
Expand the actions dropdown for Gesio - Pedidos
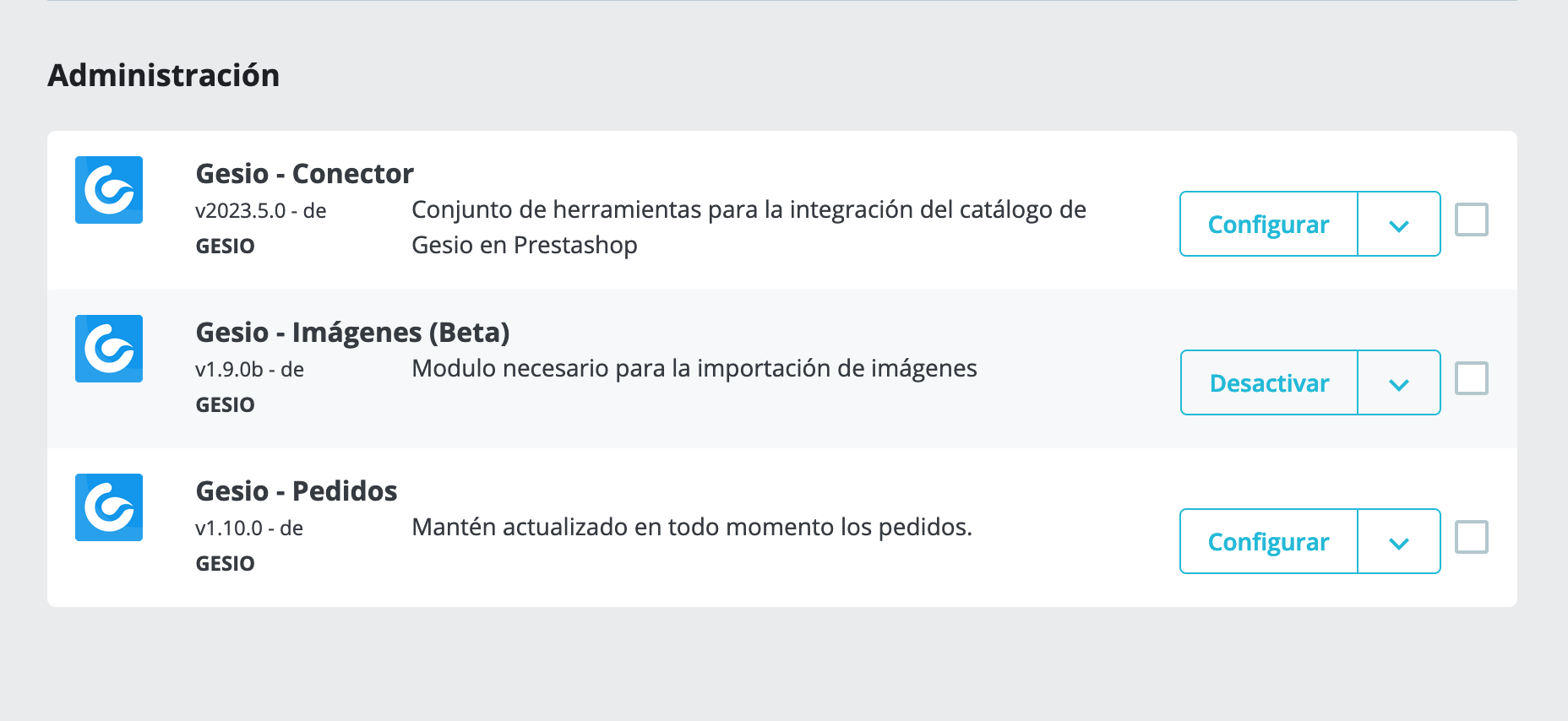(1399, 541)
